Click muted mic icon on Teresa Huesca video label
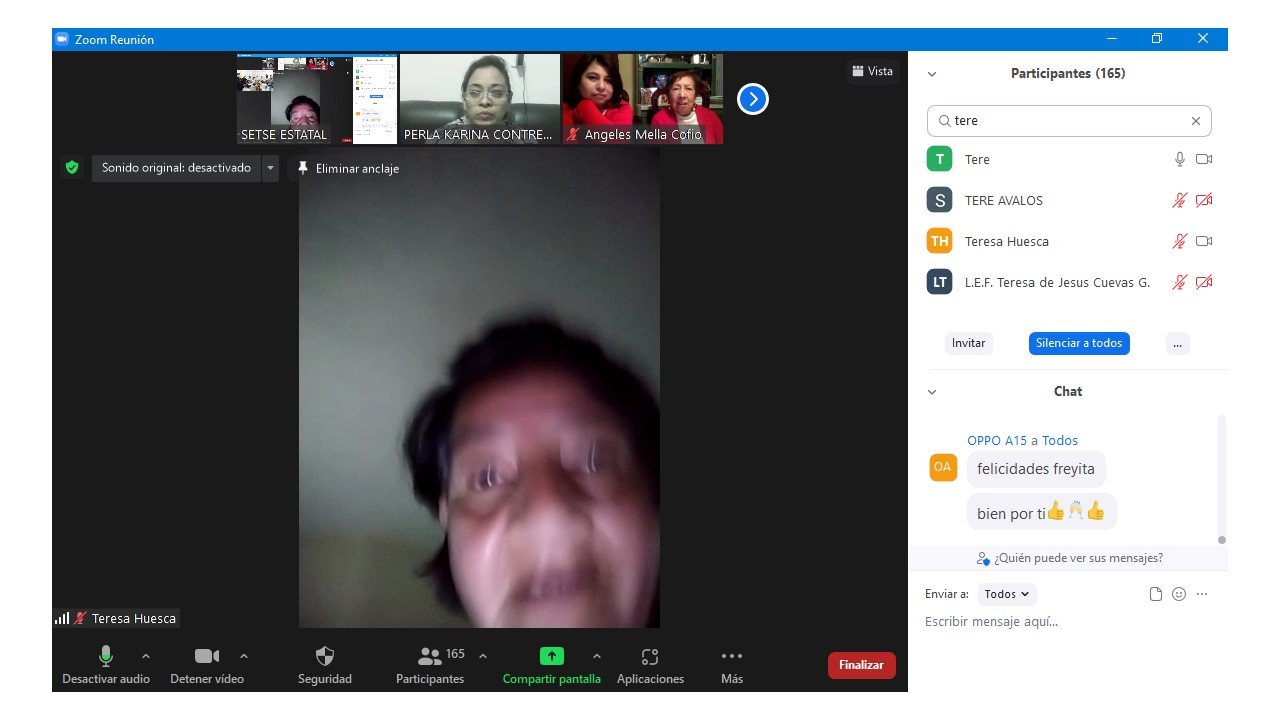1280x720 pixels. [80, 618]
